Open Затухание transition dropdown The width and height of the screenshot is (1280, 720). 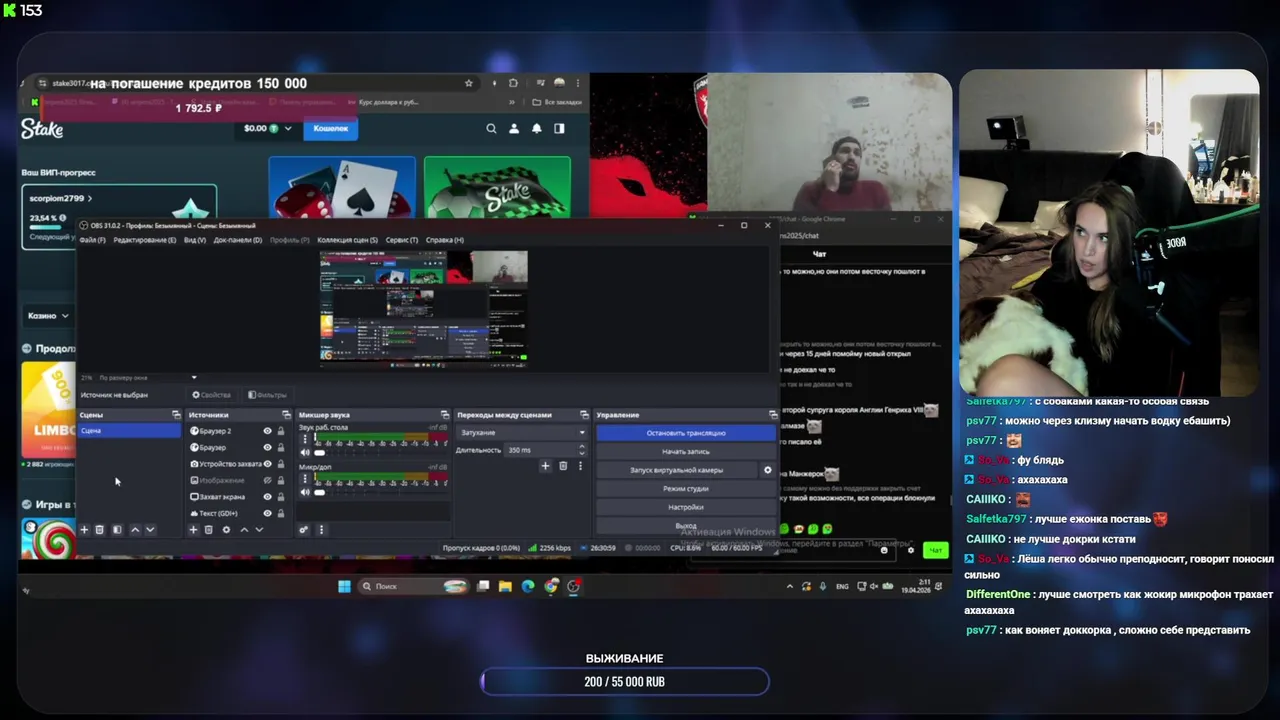521,433
